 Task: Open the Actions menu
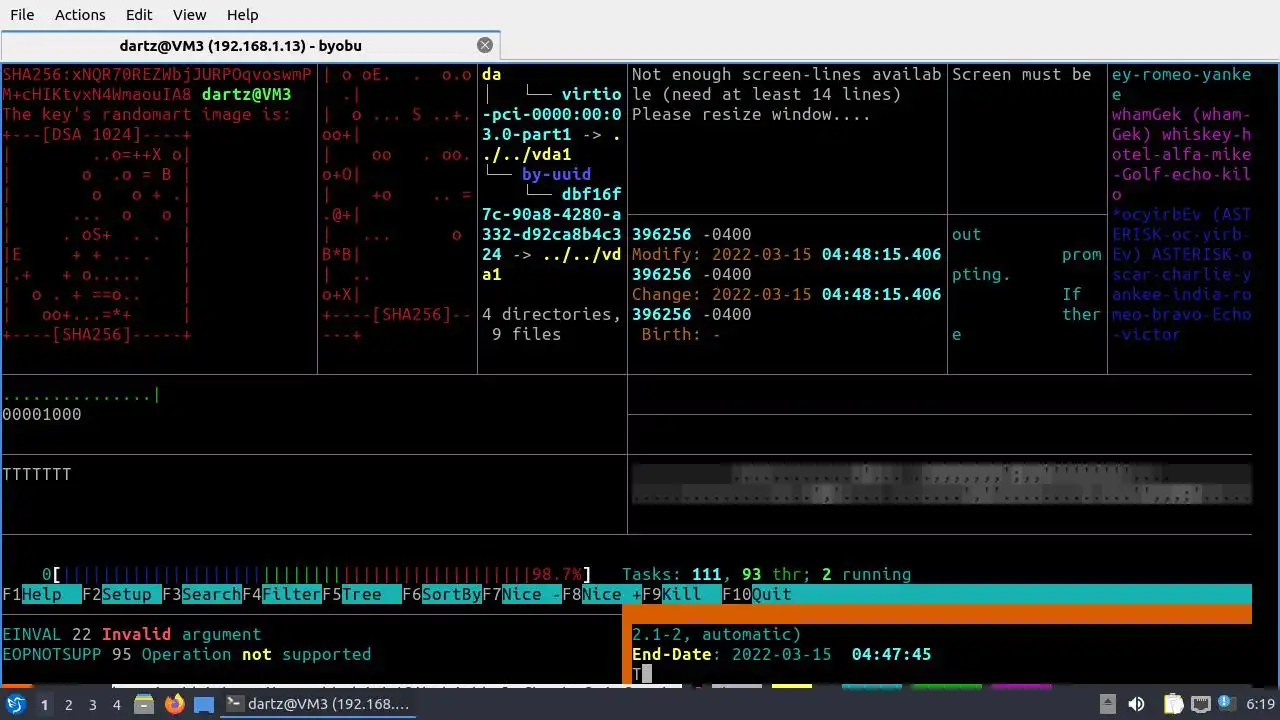(x=80, y=15)
